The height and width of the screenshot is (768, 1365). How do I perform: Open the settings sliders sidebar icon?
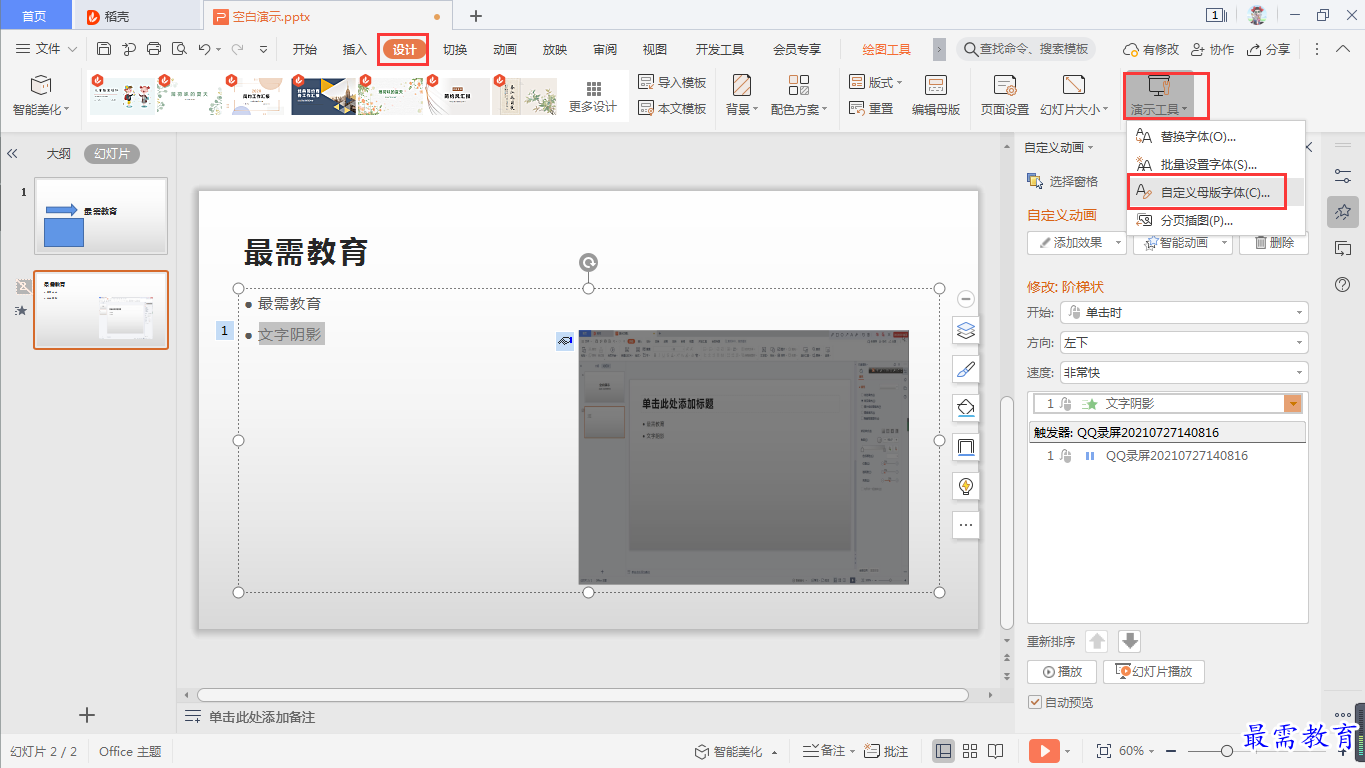pyautogui.click(x=1343, y=175)
